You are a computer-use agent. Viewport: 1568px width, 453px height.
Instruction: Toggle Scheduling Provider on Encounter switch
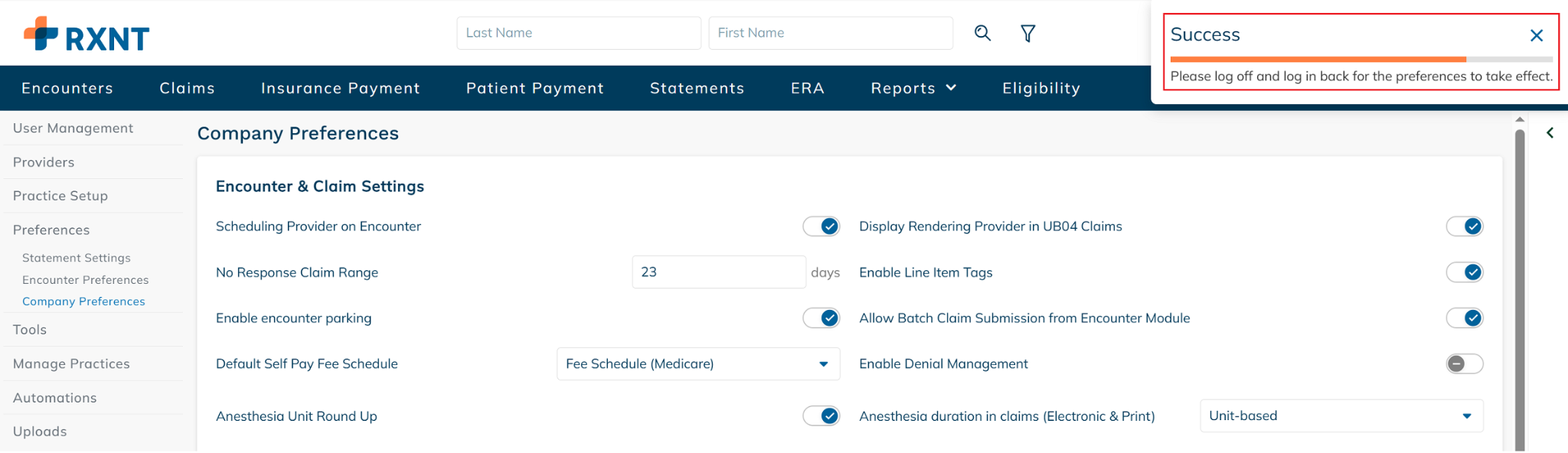(822, 226)
